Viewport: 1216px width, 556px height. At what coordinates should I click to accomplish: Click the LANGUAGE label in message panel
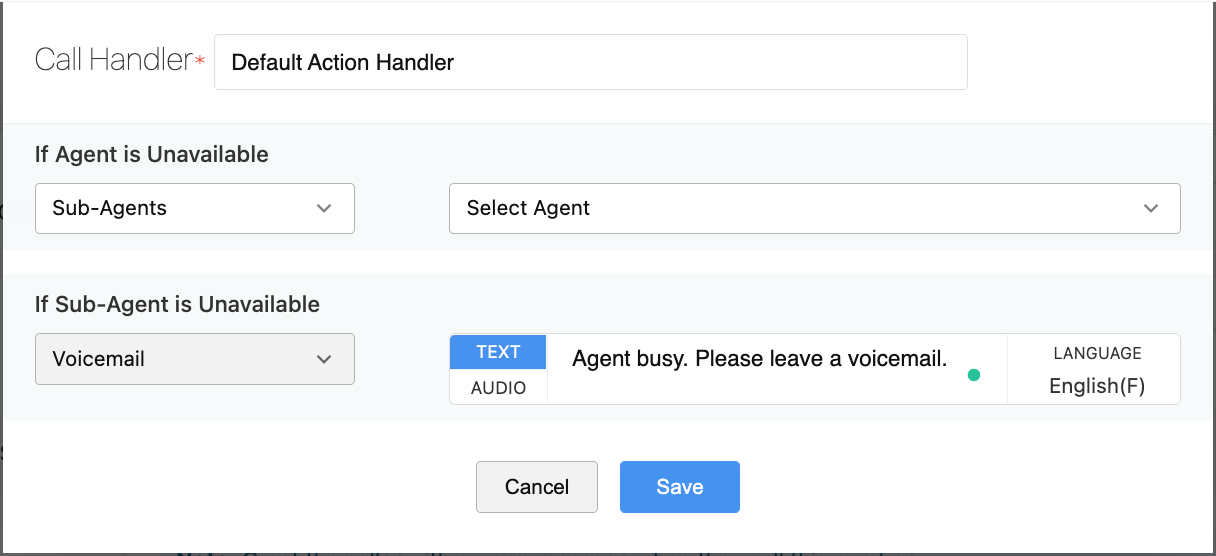(x=1097, y=353)
